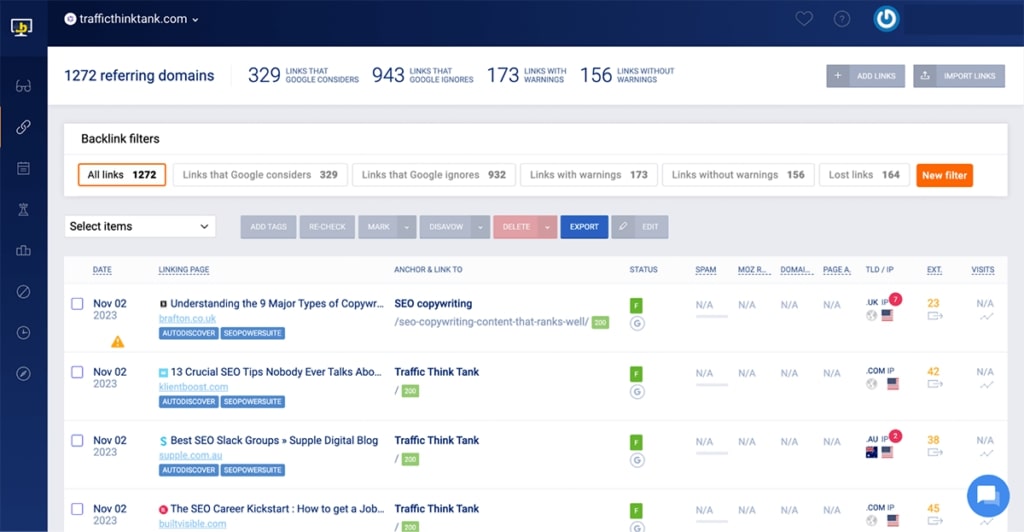Open the trafficthinktank.com project dropdown
Image resolution: width=1024 pixels, height=532 pixels.
[131, 19]
